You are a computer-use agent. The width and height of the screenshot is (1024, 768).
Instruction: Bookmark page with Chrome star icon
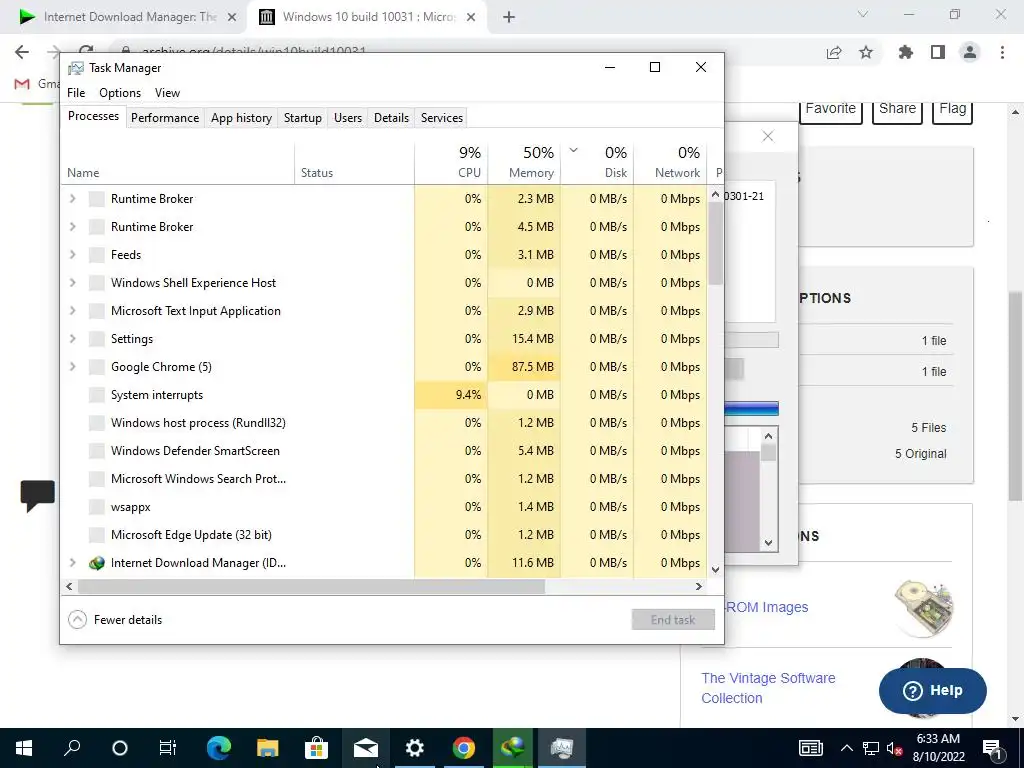(x=866, y=52)
